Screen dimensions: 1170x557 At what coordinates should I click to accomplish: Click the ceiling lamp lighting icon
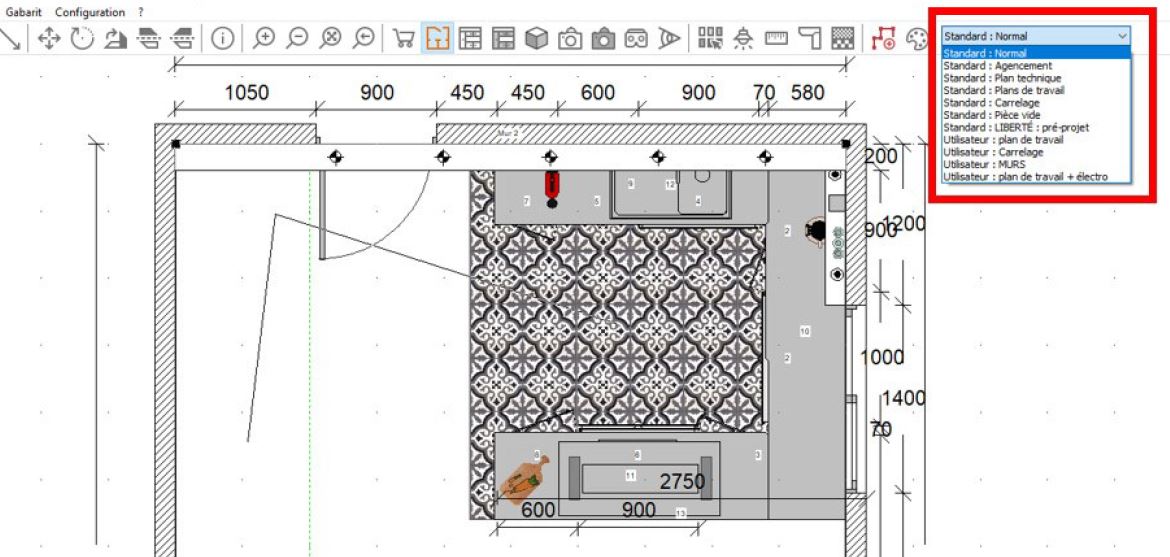pos(743,38)
